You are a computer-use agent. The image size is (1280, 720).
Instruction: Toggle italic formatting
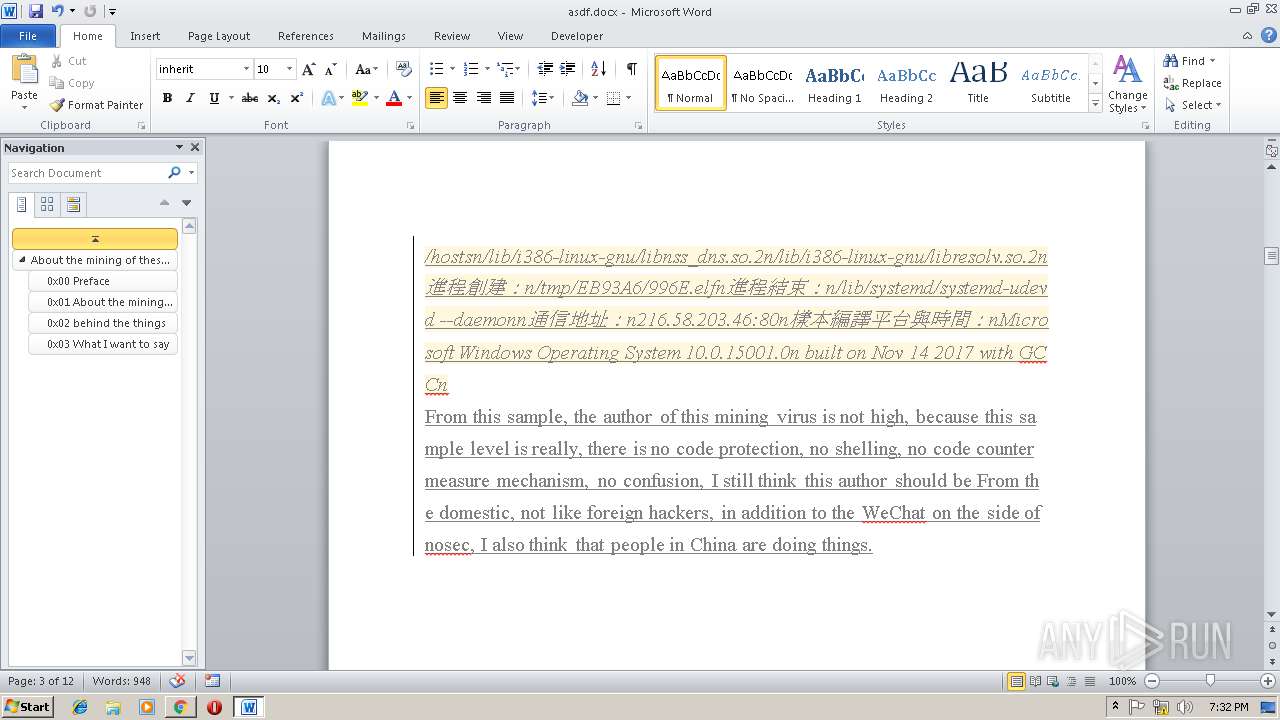[190, 98]
